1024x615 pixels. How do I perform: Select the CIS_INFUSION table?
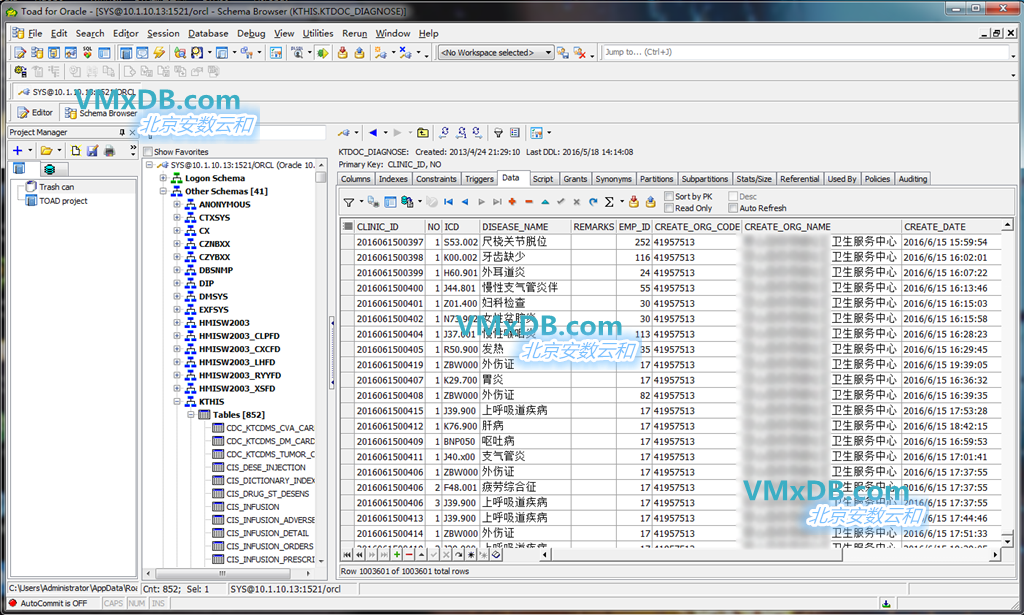[253, 507]
